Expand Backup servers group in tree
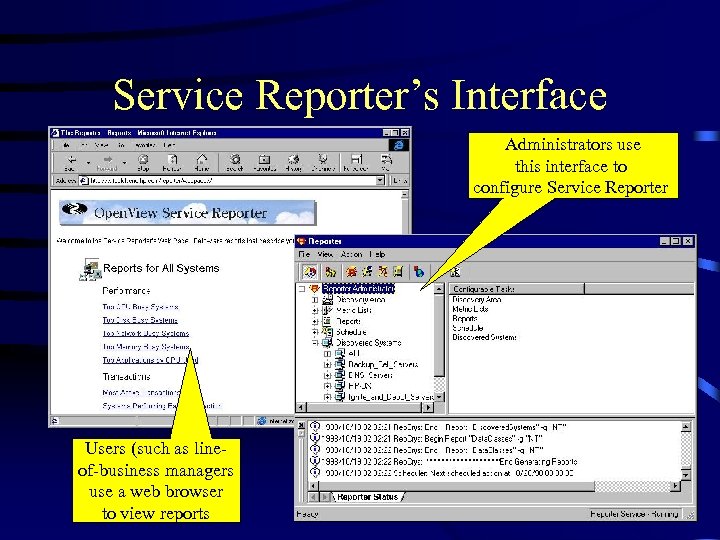 pyautogui.click(x=327, y=365)
